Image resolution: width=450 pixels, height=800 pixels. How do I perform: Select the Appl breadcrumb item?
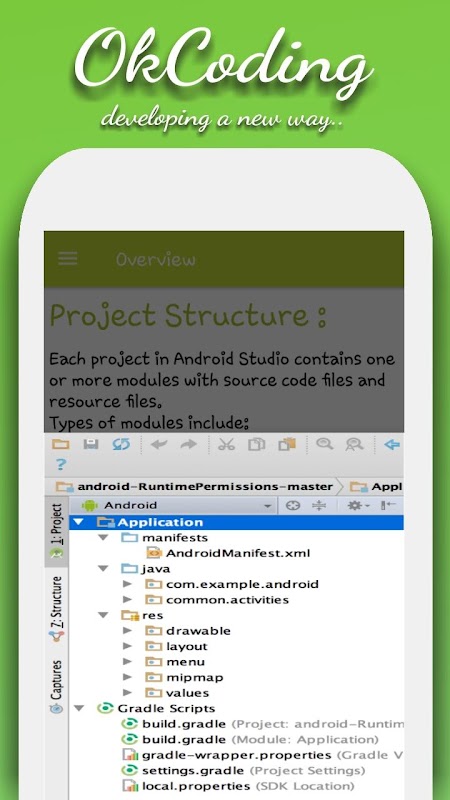tap(377, 486)
